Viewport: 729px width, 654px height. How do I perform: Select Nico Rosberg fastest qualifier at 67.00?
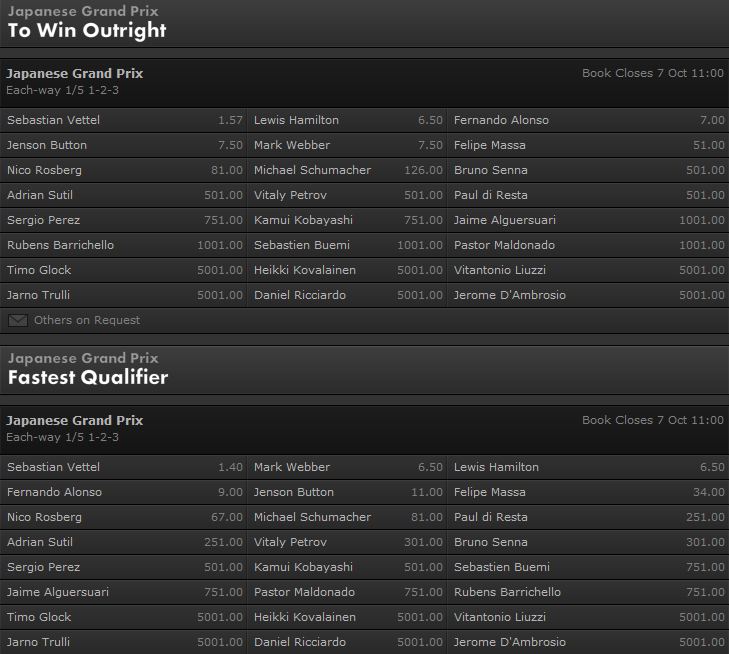pyautogui.click(x=123, y=518)
